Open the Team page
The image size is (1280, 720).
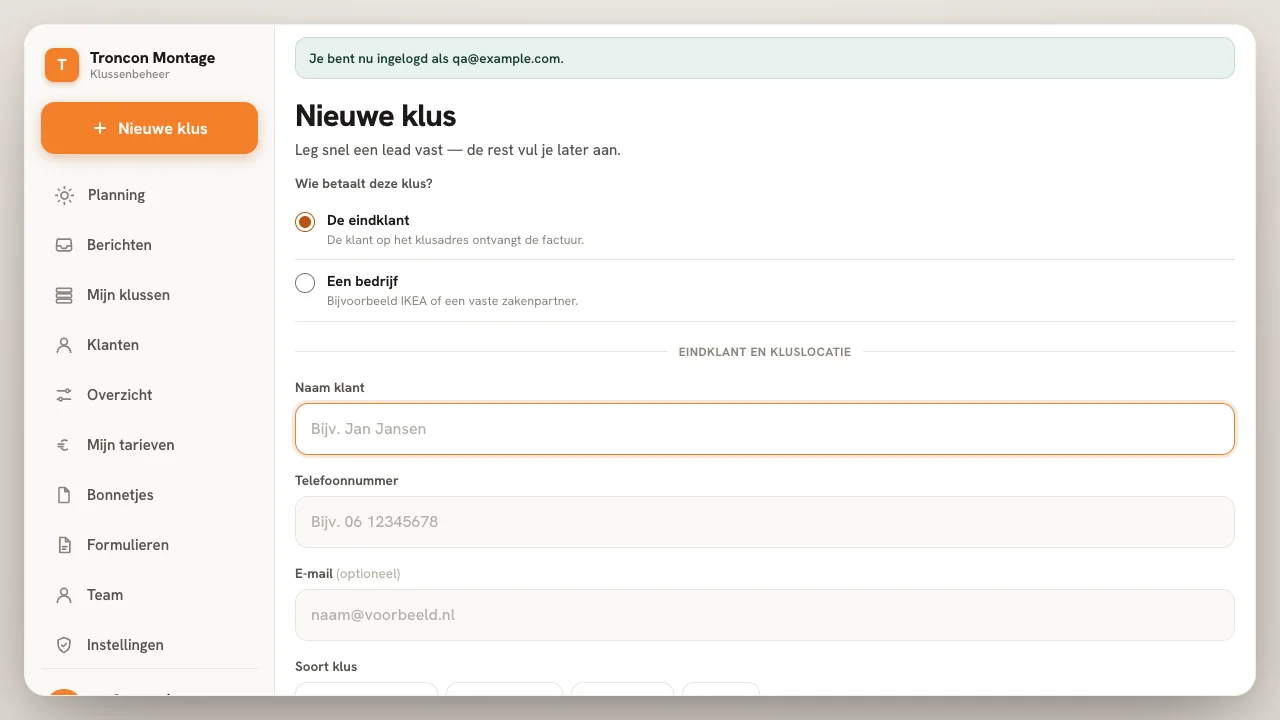[x=149, y=595]
